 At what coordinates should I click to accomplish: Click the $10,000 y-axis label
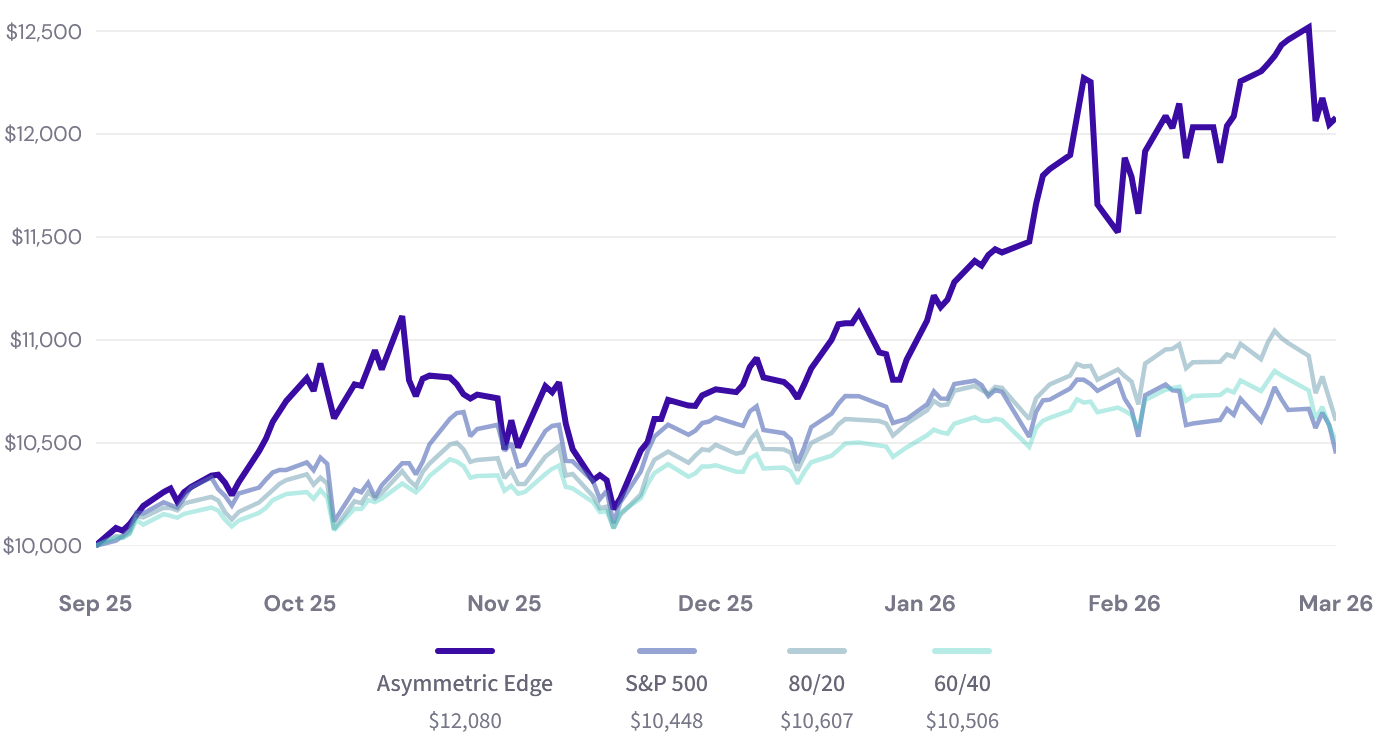click(x=44, y=546)
